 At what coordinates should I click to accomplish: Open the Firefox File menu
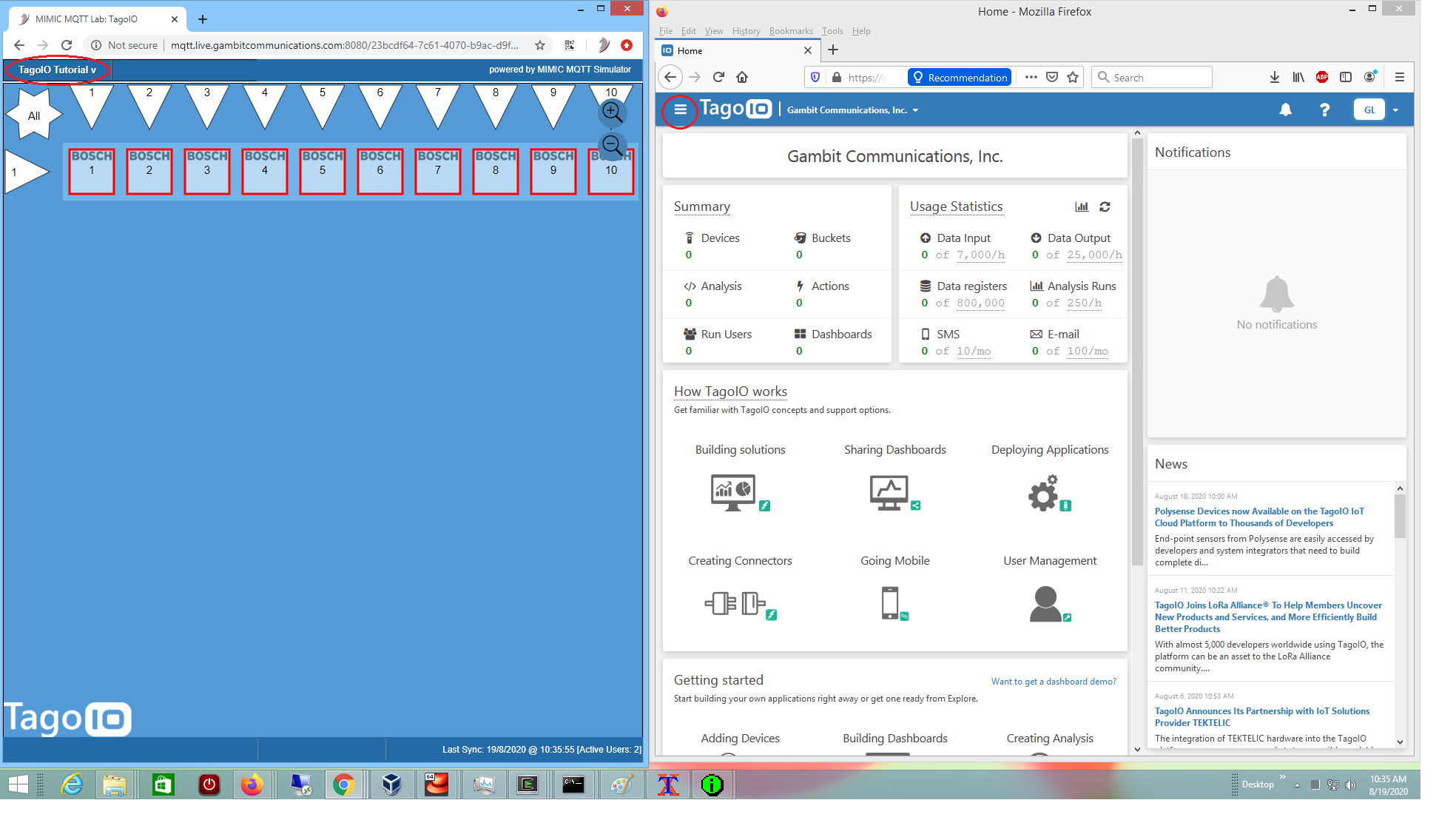coord(666,31)
